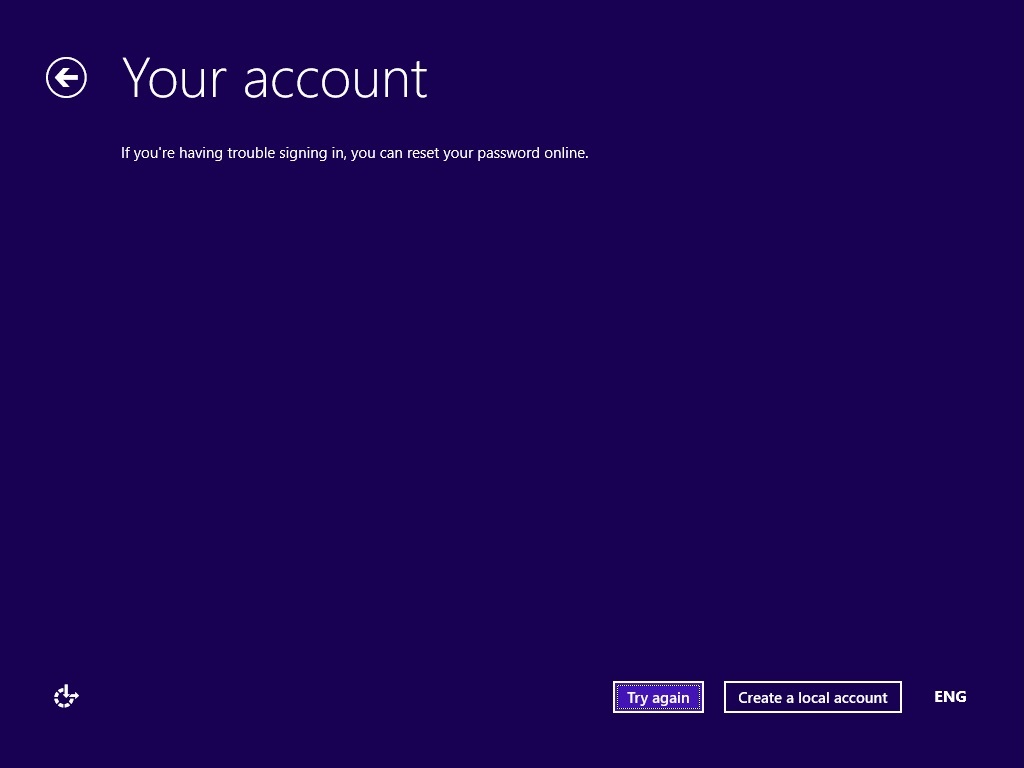
Task: Go back using the circled arrow
Action: coord(66,78)
